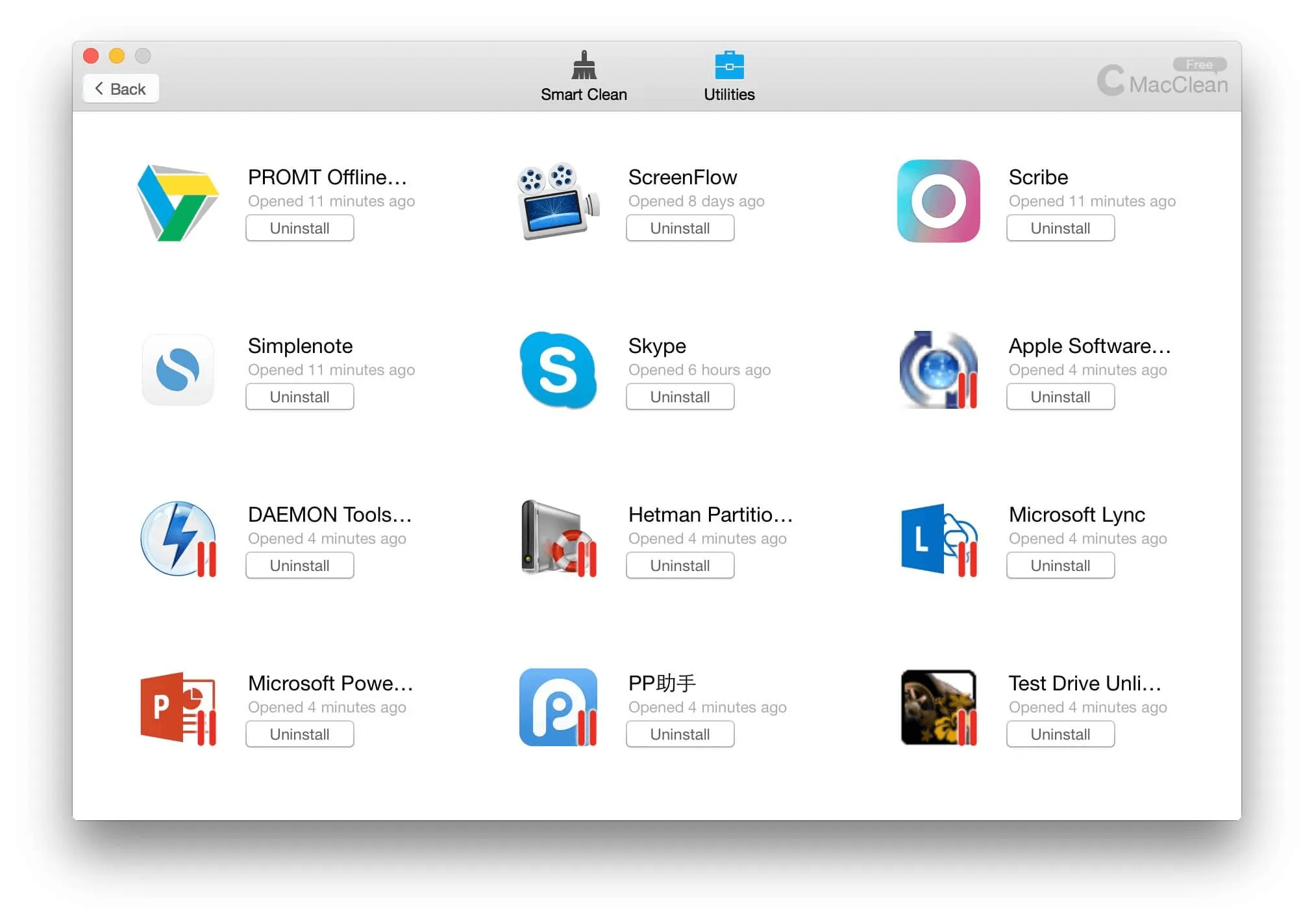Click the Skype logo icon
Screen dimensions: 1314x924
coord(558,370)
